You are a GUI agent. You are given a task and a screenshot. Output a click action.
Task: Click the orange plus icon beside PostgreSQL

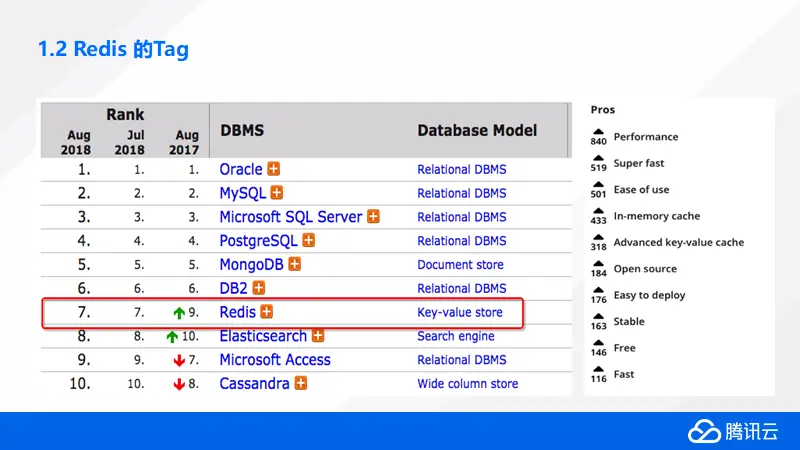[309, 240]
